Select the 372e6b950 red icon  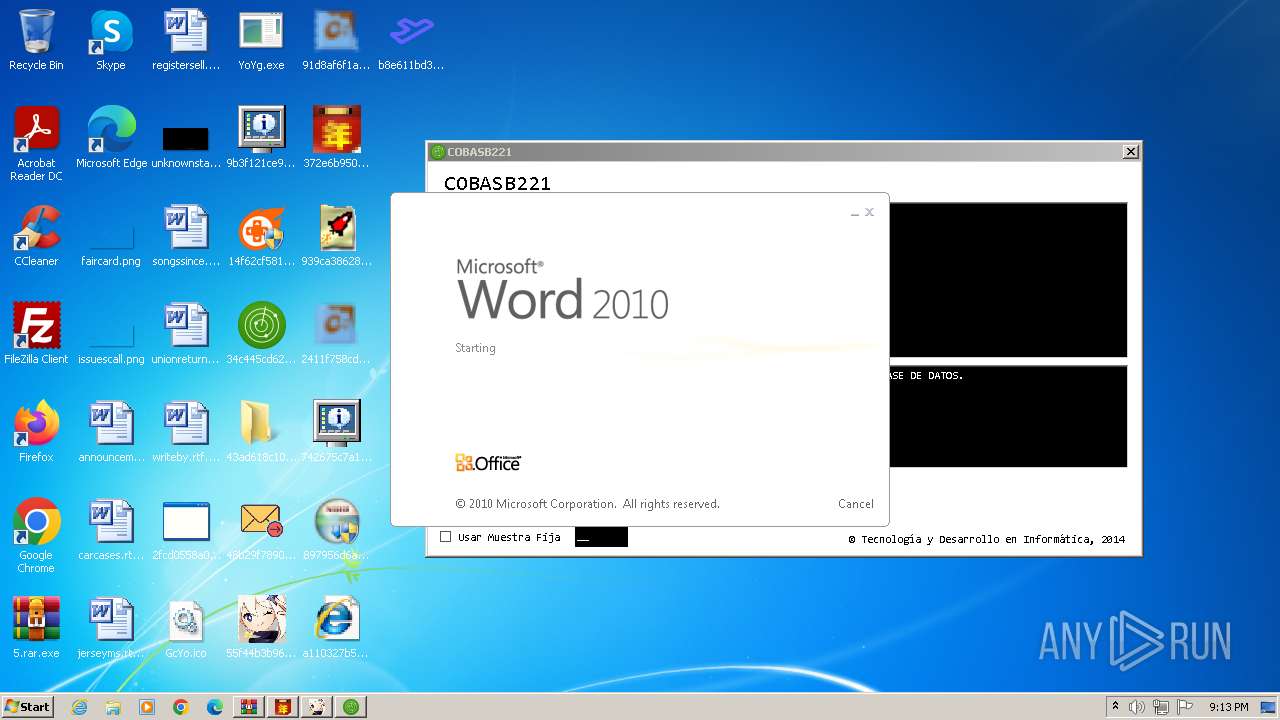click(x=336, y=138)
